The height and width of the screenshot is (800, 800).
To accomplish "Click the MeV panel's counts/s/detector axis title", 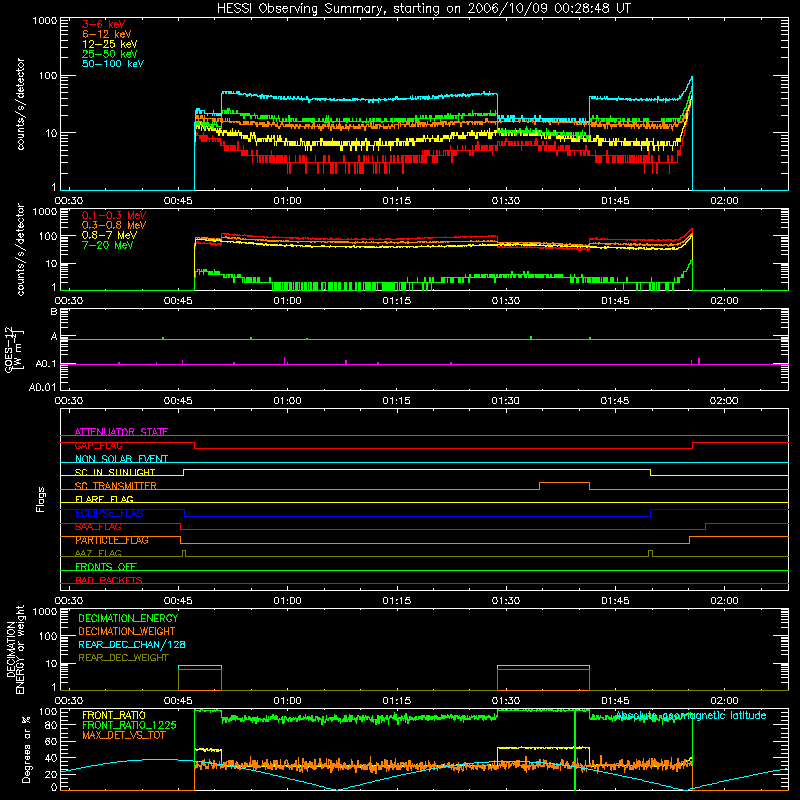I will [20, 249].
